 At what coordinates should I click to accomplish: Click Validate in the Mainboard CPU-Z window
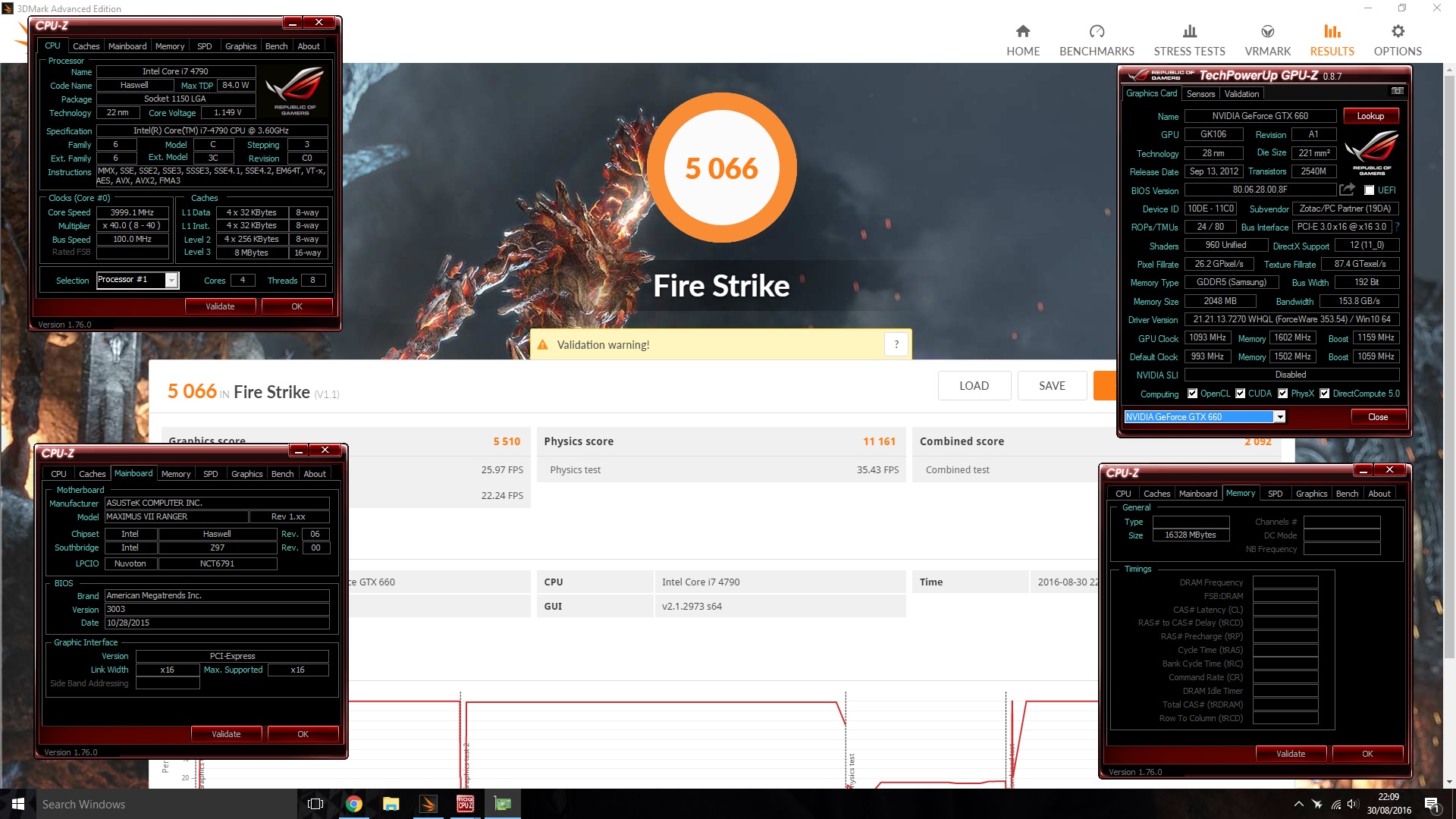[x=226, y=734]
